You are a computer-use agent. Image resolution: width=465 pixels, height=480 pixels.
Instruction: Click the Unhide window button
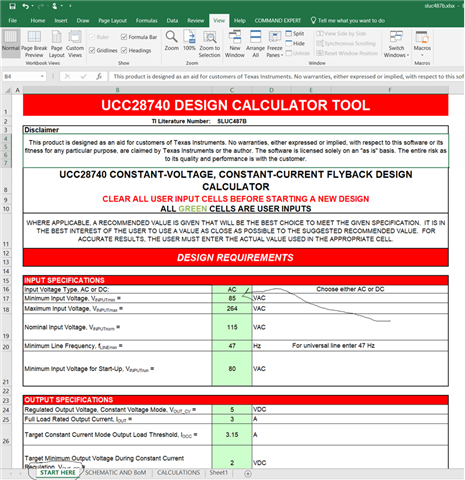(x=298, y=53)
